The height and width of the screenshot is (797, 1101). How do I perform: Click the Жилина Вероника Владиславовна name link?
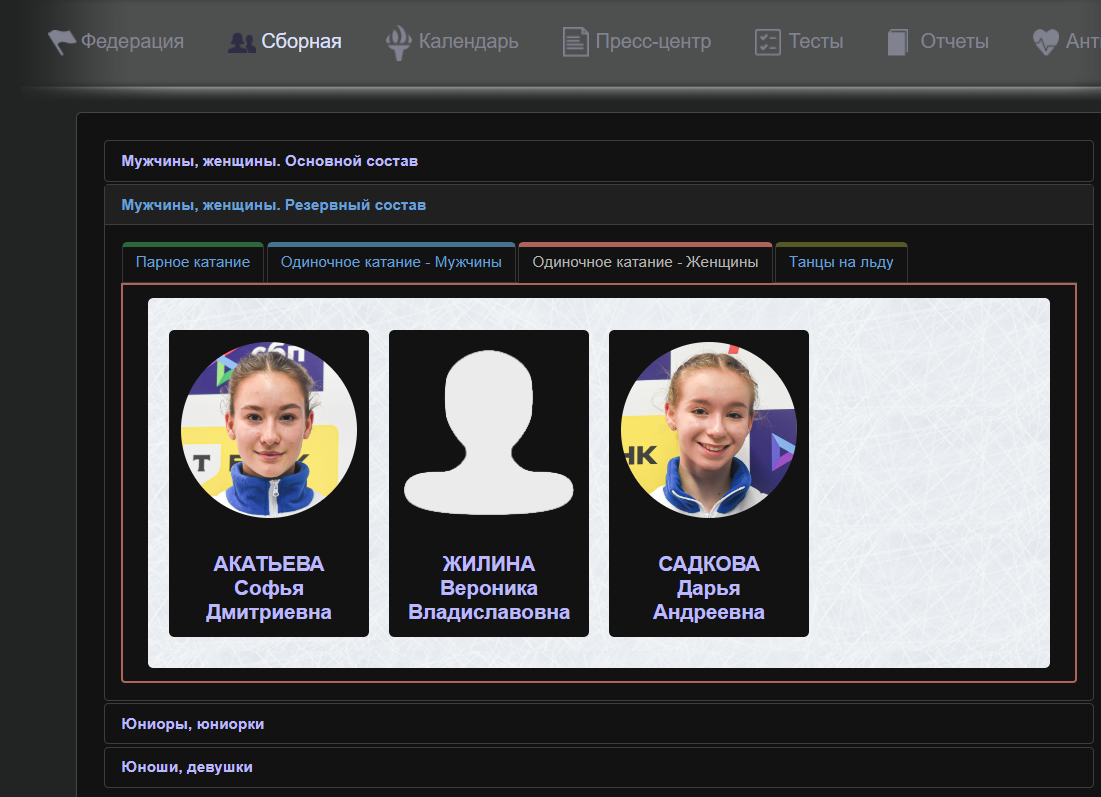[489, 588]
